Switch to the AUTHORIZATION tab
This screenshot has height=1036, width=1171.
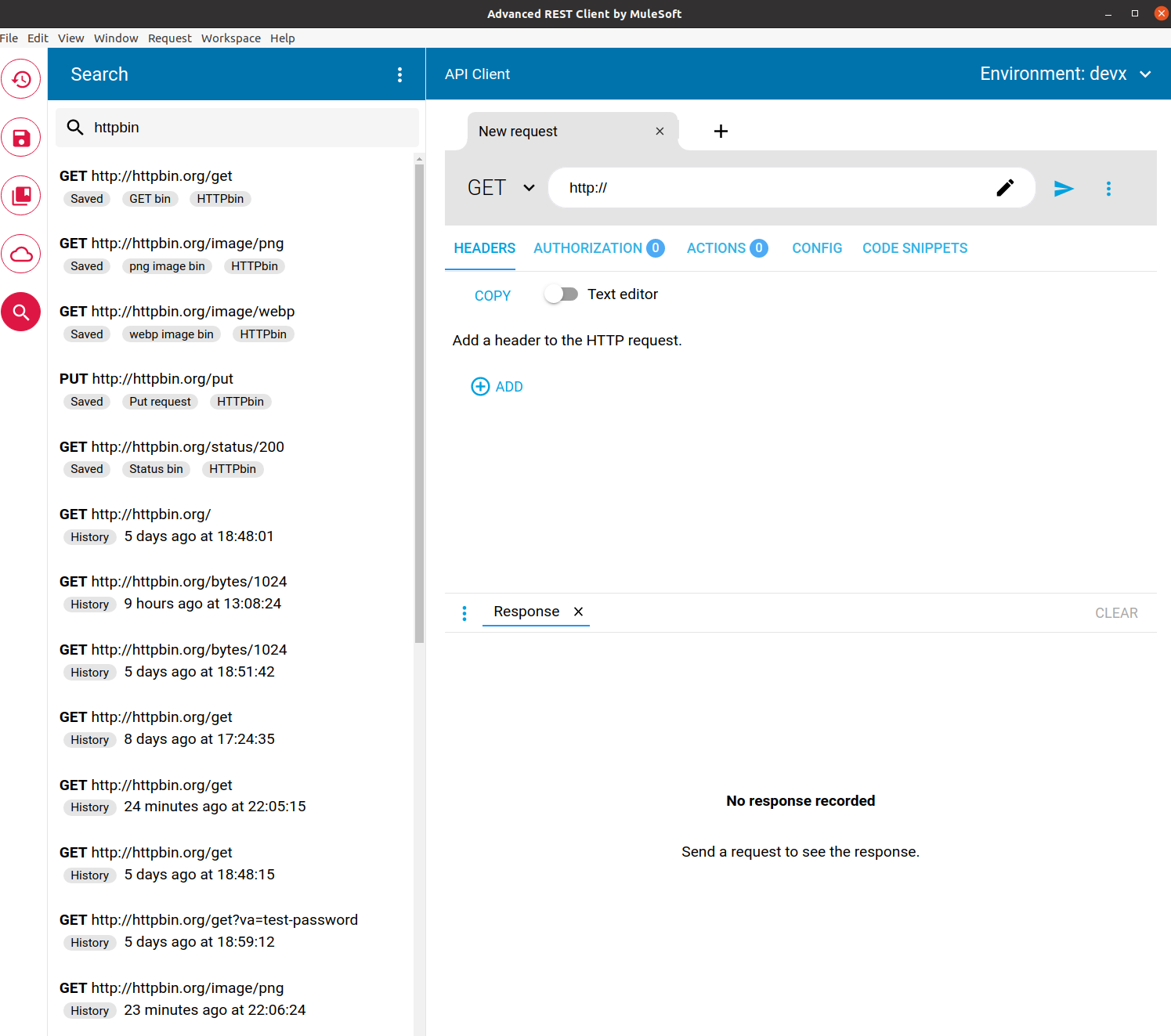coord(599,248)
